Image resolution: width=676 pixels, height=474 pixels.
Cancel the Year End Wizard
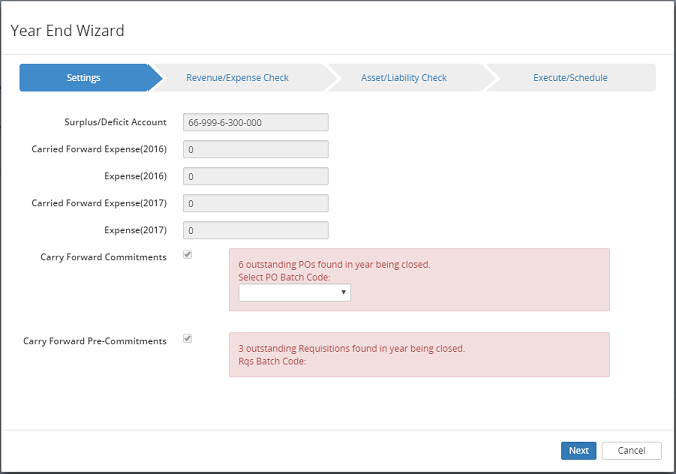point(631,450)
